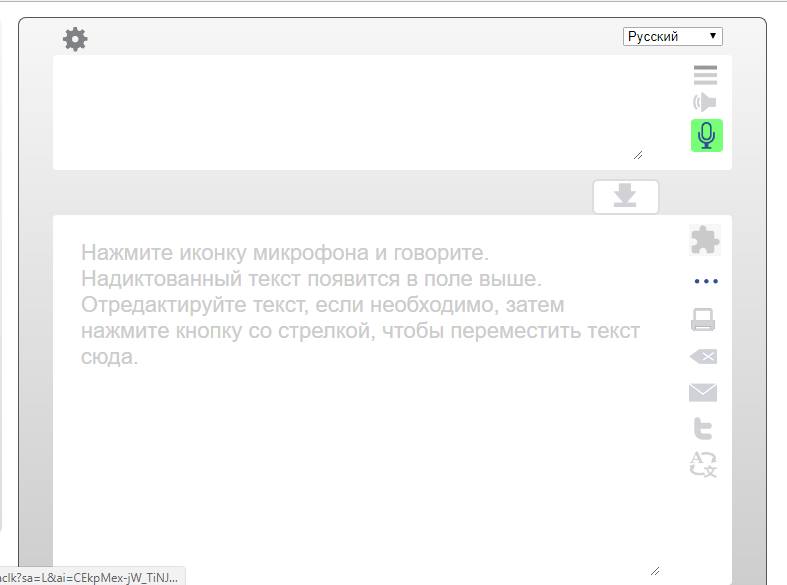Click the three-line menu icon
Screen dimensions: 787x585
tap(705, 75)
